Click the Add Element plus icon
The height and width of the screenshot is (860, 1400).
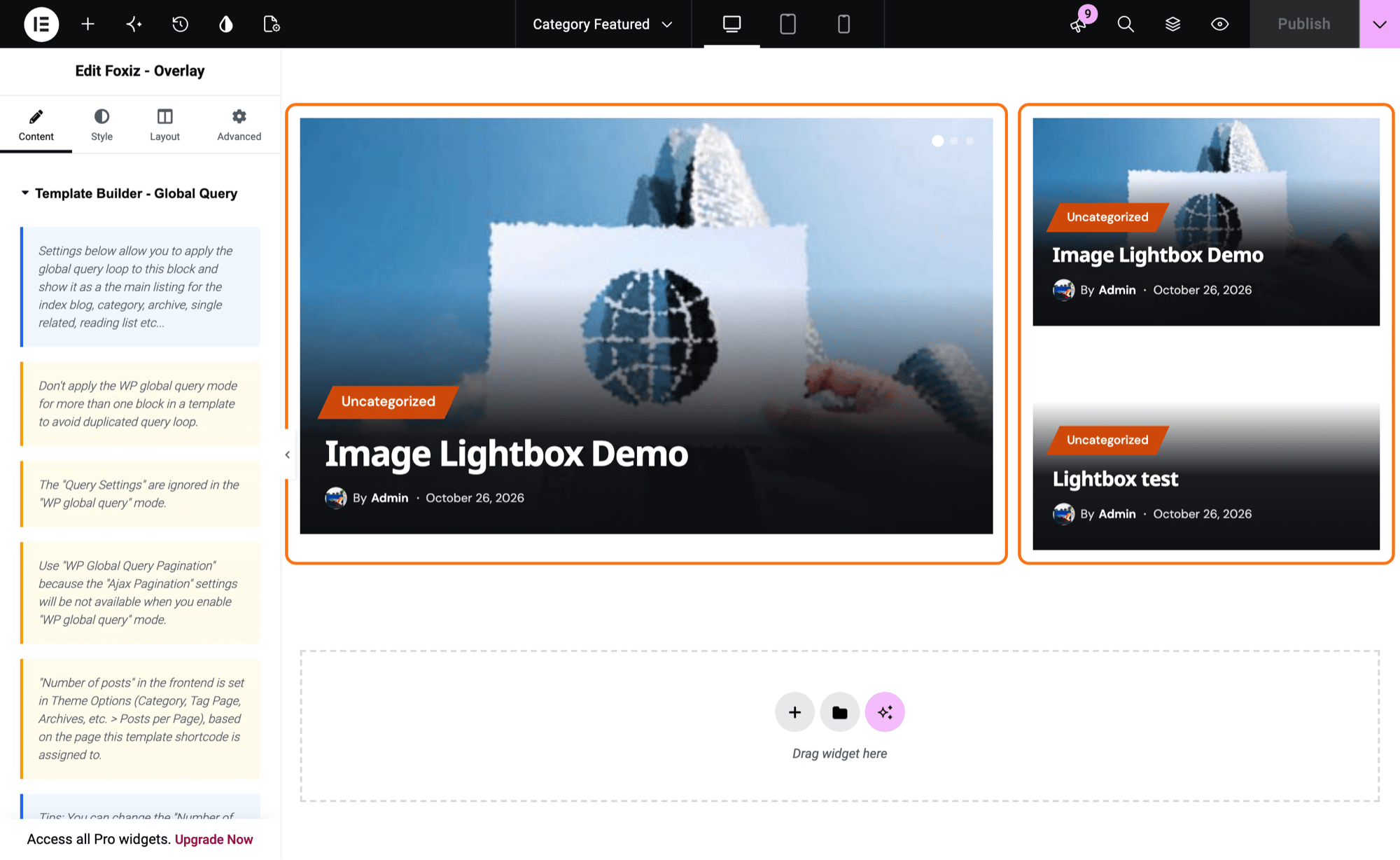click(87, 24)
